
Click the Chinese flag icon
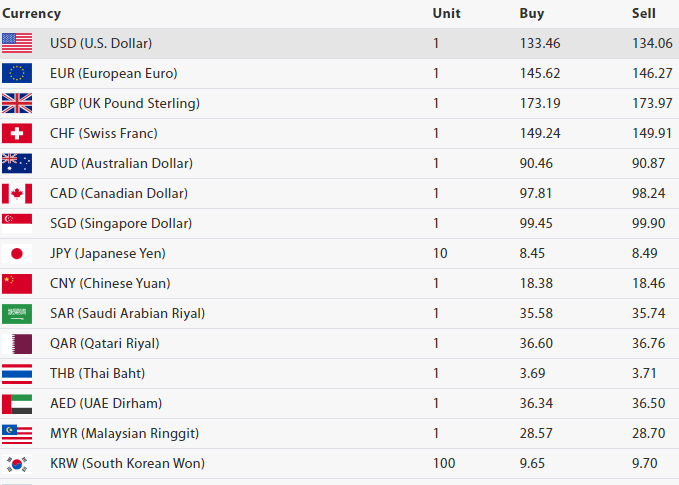point(17,283)
